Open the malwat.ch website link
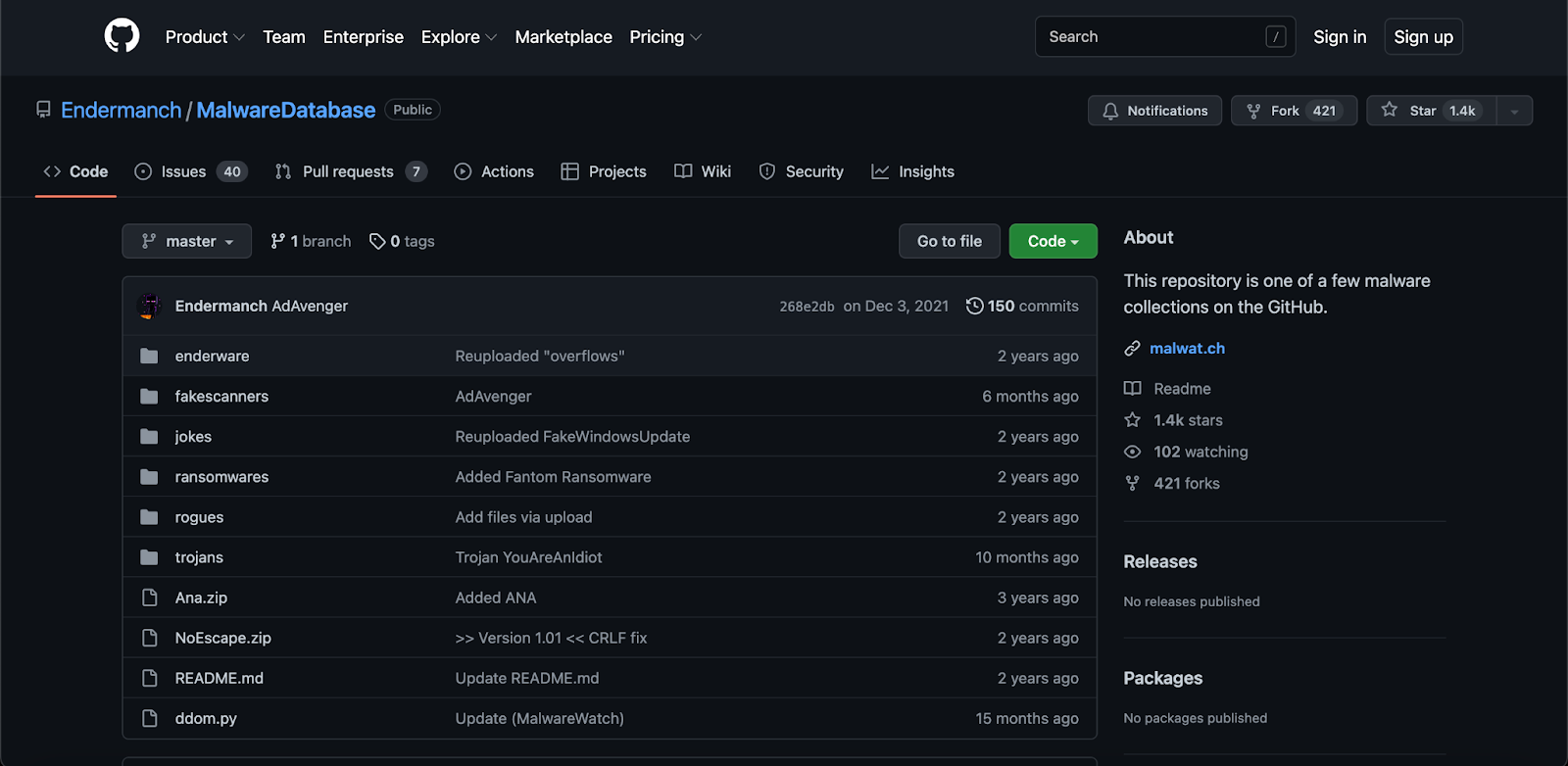This screenshot has width=1568, height=766. tap(1187, 349)
